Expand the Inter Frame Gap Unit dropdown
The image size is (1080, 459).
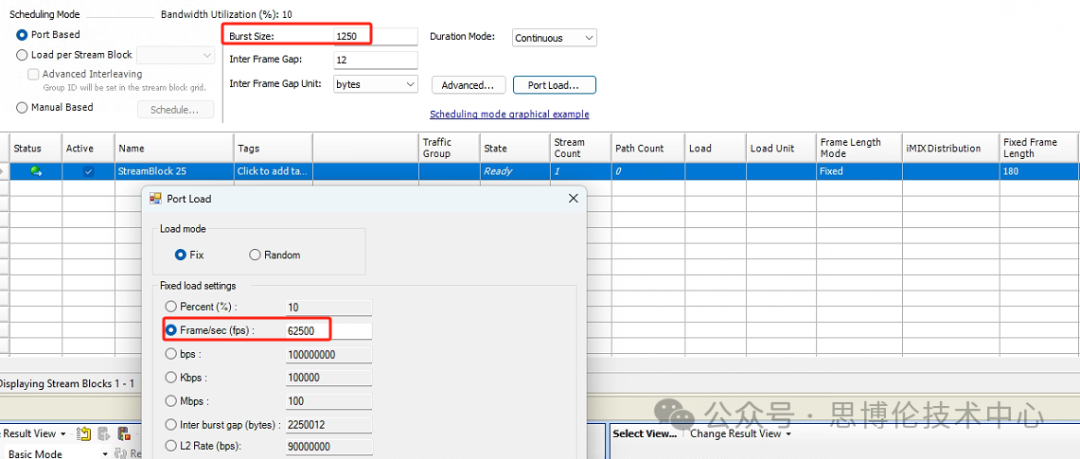click(x=408, y=85)
